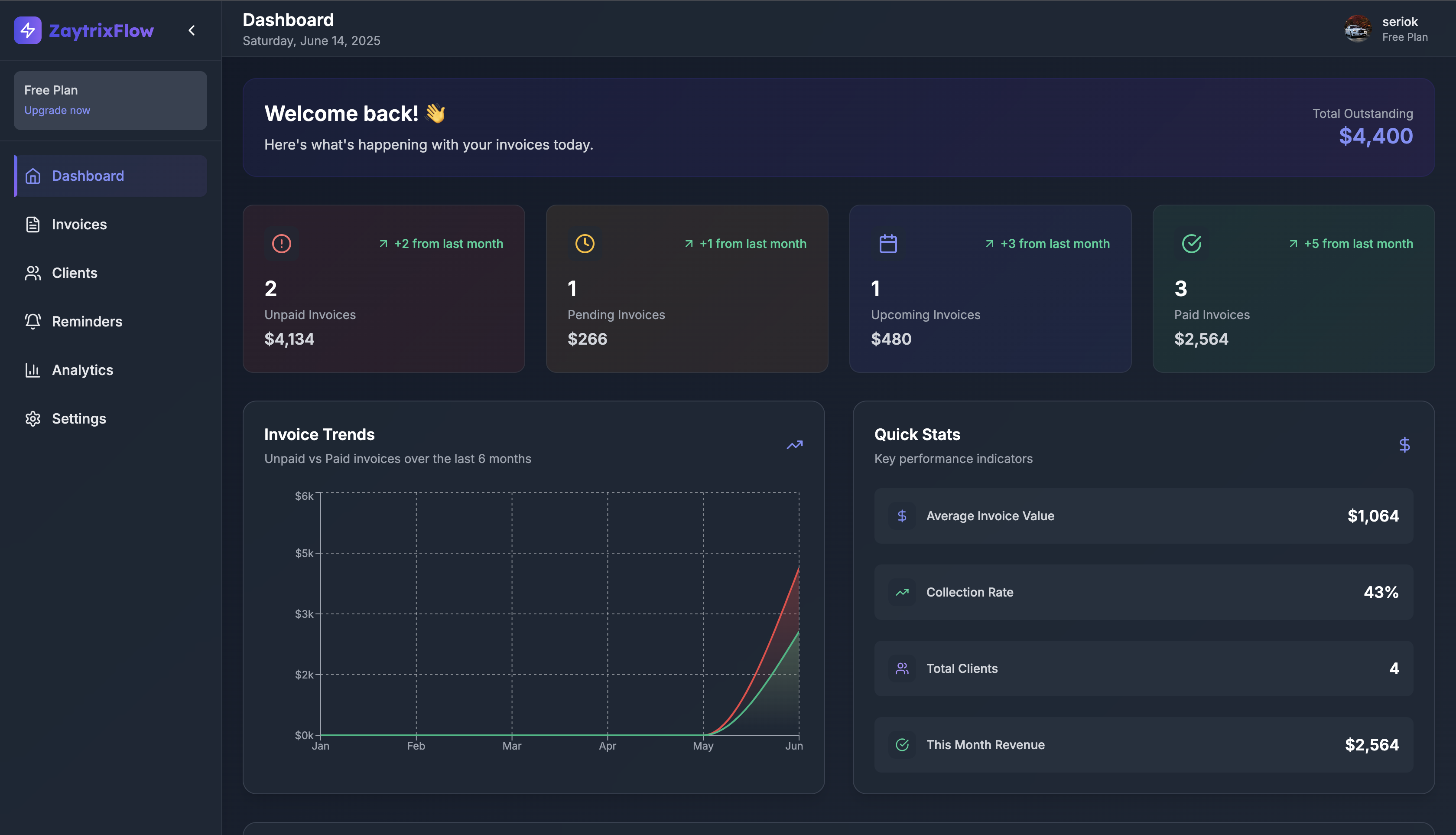Click the Analytics bar chart icon

pos(32,370)
